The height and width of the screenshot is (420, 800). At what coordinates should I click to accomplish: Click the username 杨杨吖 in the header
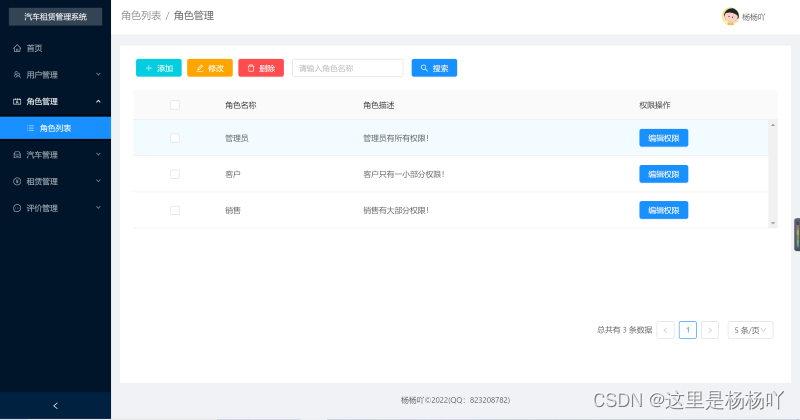754,17
